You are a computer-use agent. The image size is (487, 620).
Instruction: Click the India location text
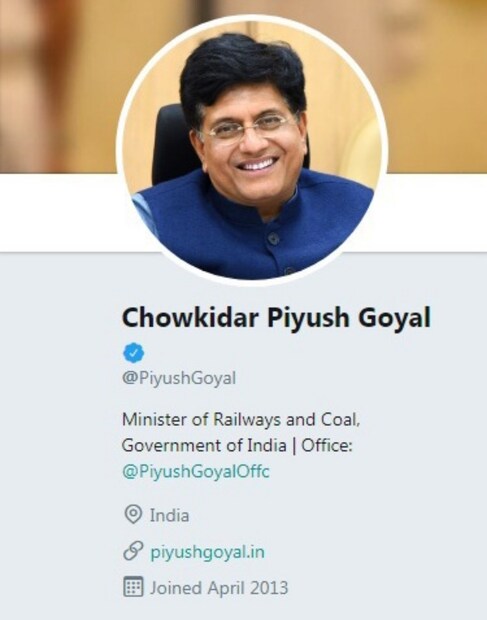[x=169, y=516]
